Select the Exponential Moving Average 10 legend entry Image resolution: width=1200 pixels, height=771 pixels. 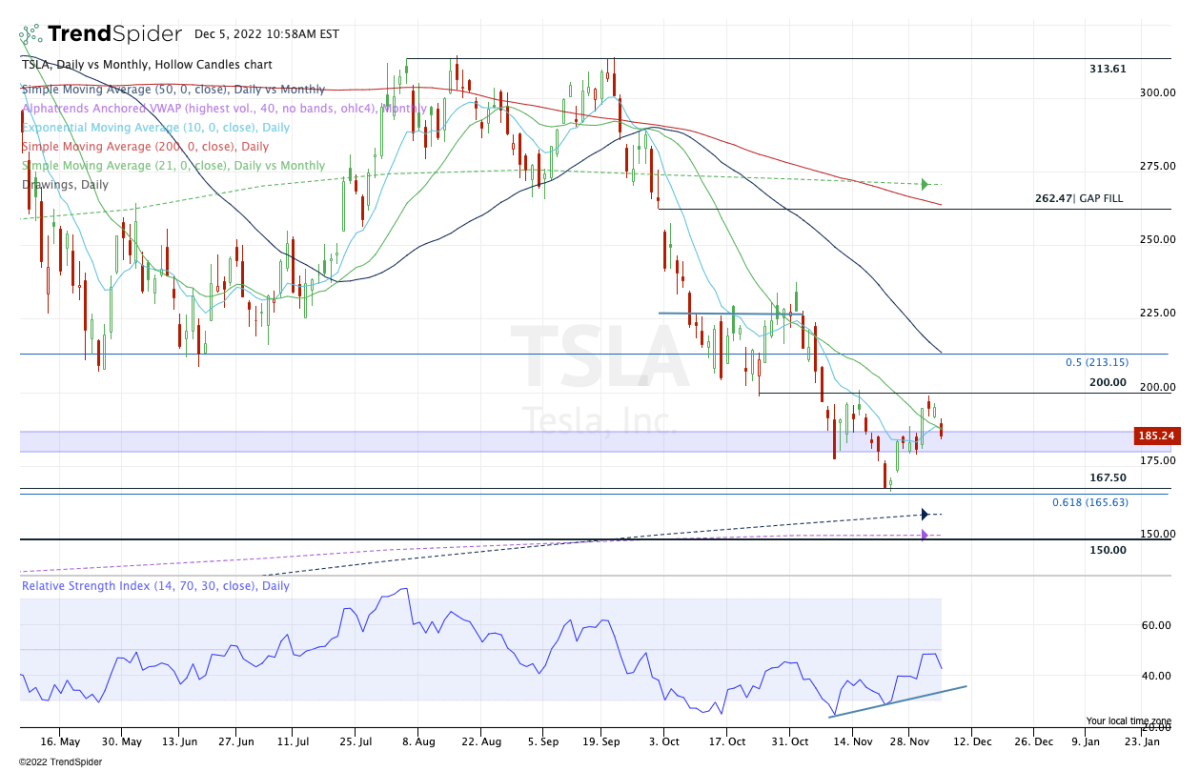coord(156,127)
